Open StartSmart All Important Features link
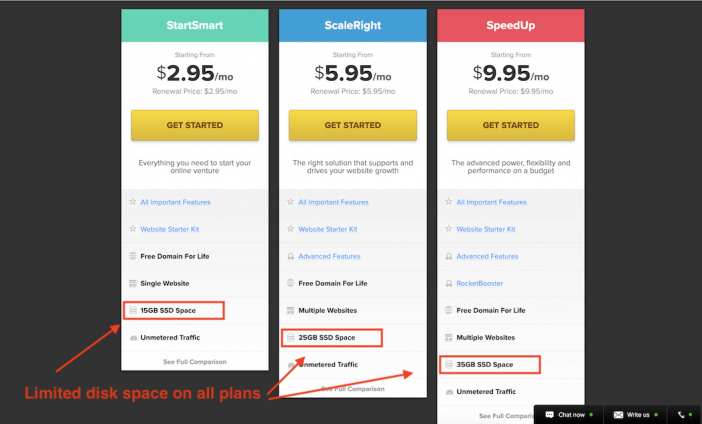Image resolution: width=702 pixels, height=424 pixels. [175, 202]
